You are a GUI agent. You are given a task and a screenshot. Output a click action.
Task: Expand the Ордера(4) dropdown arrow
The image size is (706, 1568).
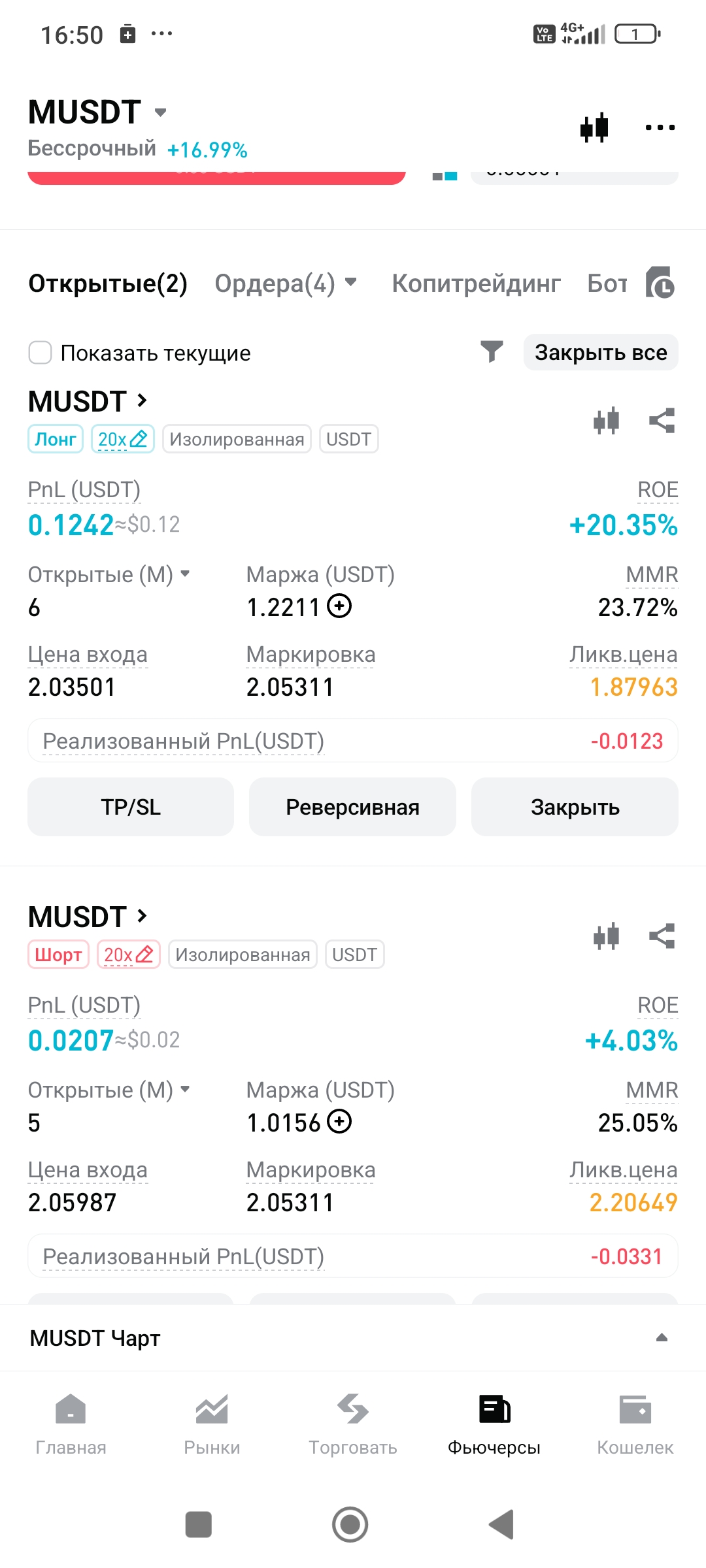[351, 282]
